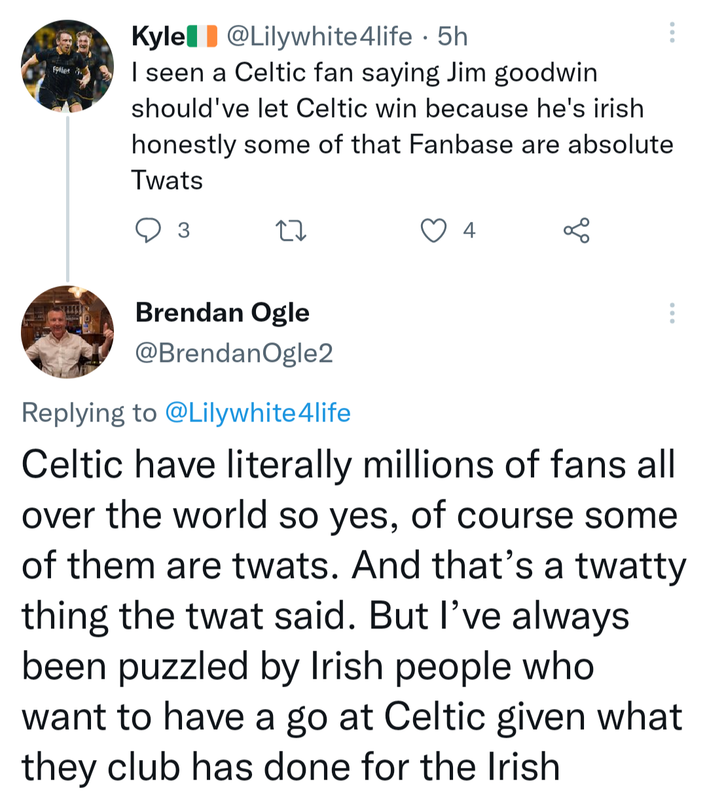Viewport: 707px width, 800px height.
Task: Open Kyle's profile picture
Action: coord(68,65)
